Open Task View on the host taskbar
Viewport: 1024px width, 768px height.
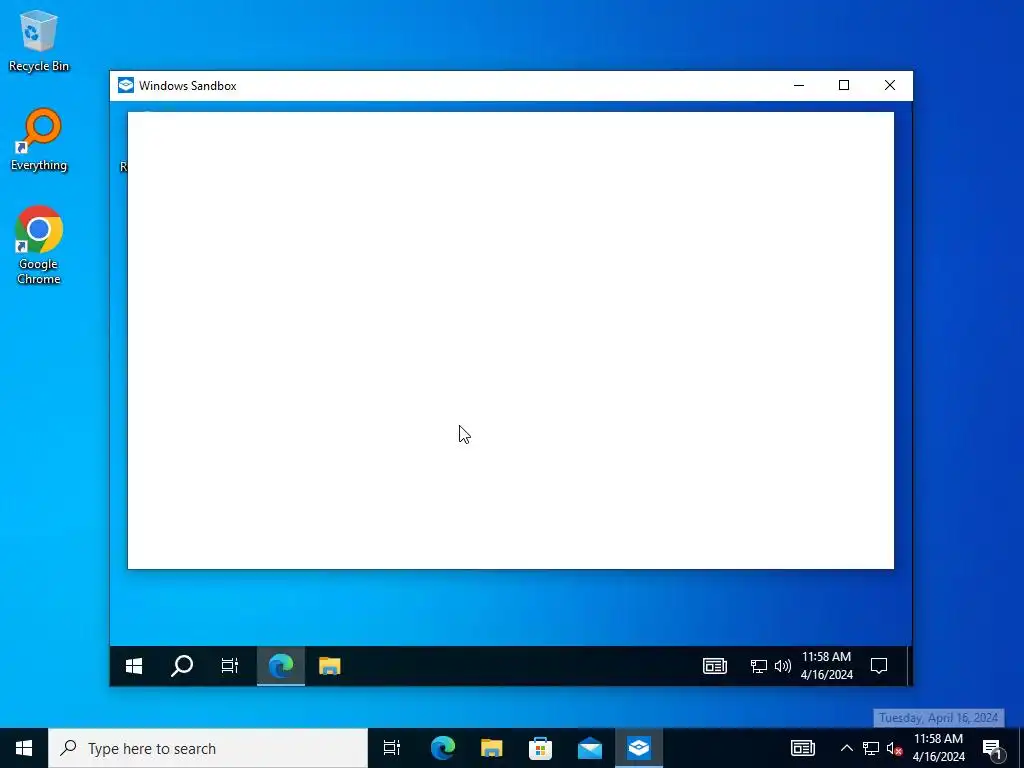pyautogui.click(x=392, y=748)
